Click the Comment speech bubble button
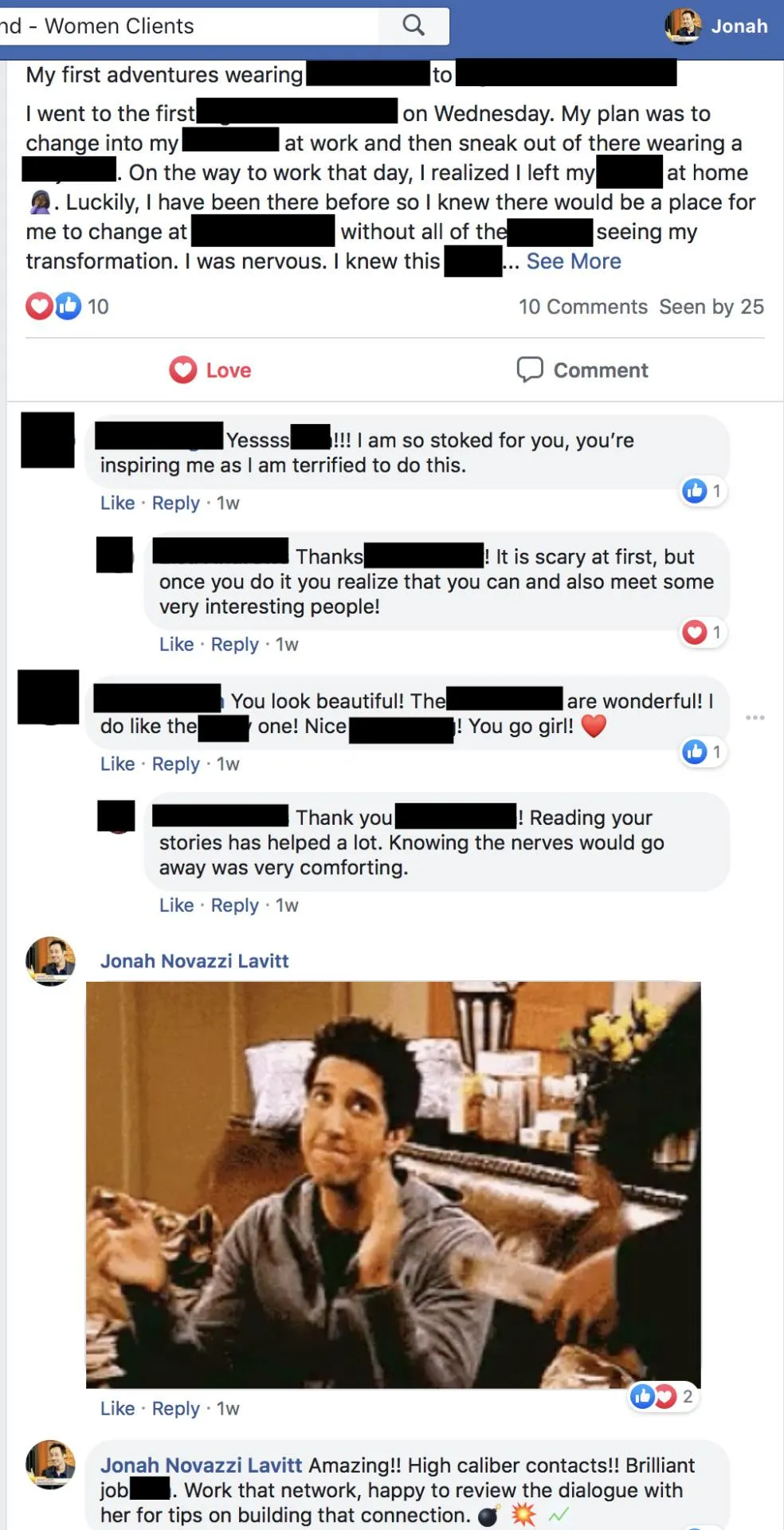This screenshot has width=784, height=1530. click(x=582, y=370)
